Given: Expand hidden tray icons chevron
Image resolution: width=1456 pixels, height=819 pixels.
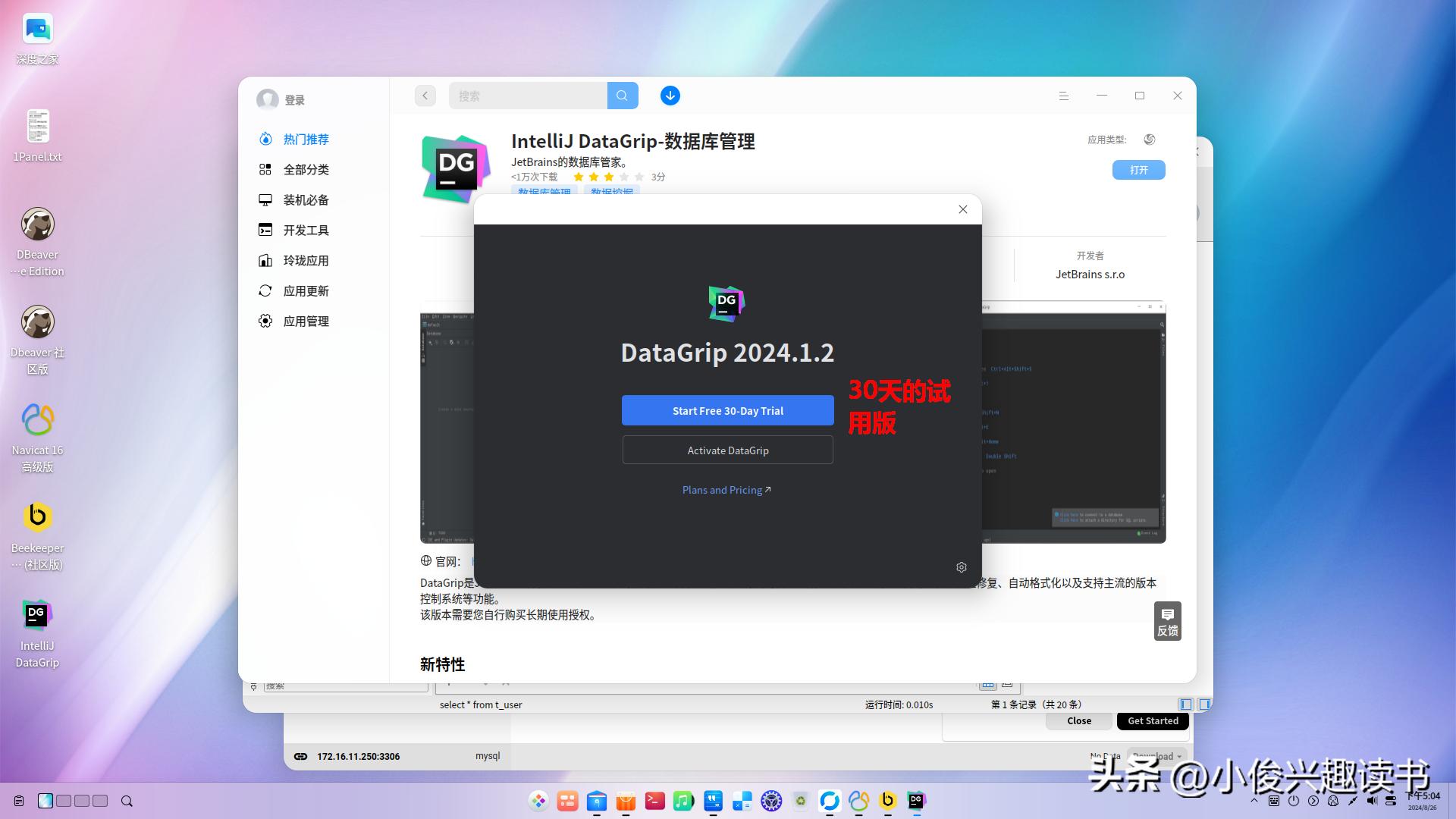Looking at the screenshot, I should coord(1254,801).
